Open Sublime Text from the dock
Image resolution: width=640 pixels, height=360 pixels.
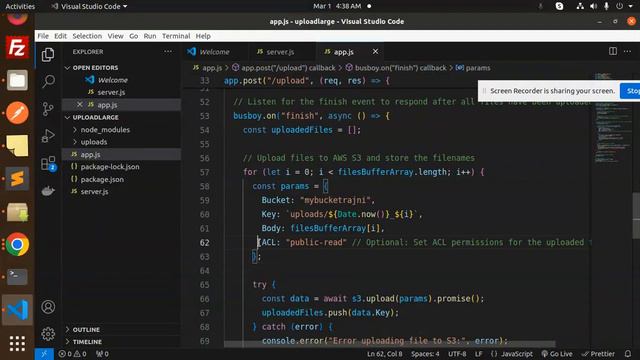[x=17, y=179]
